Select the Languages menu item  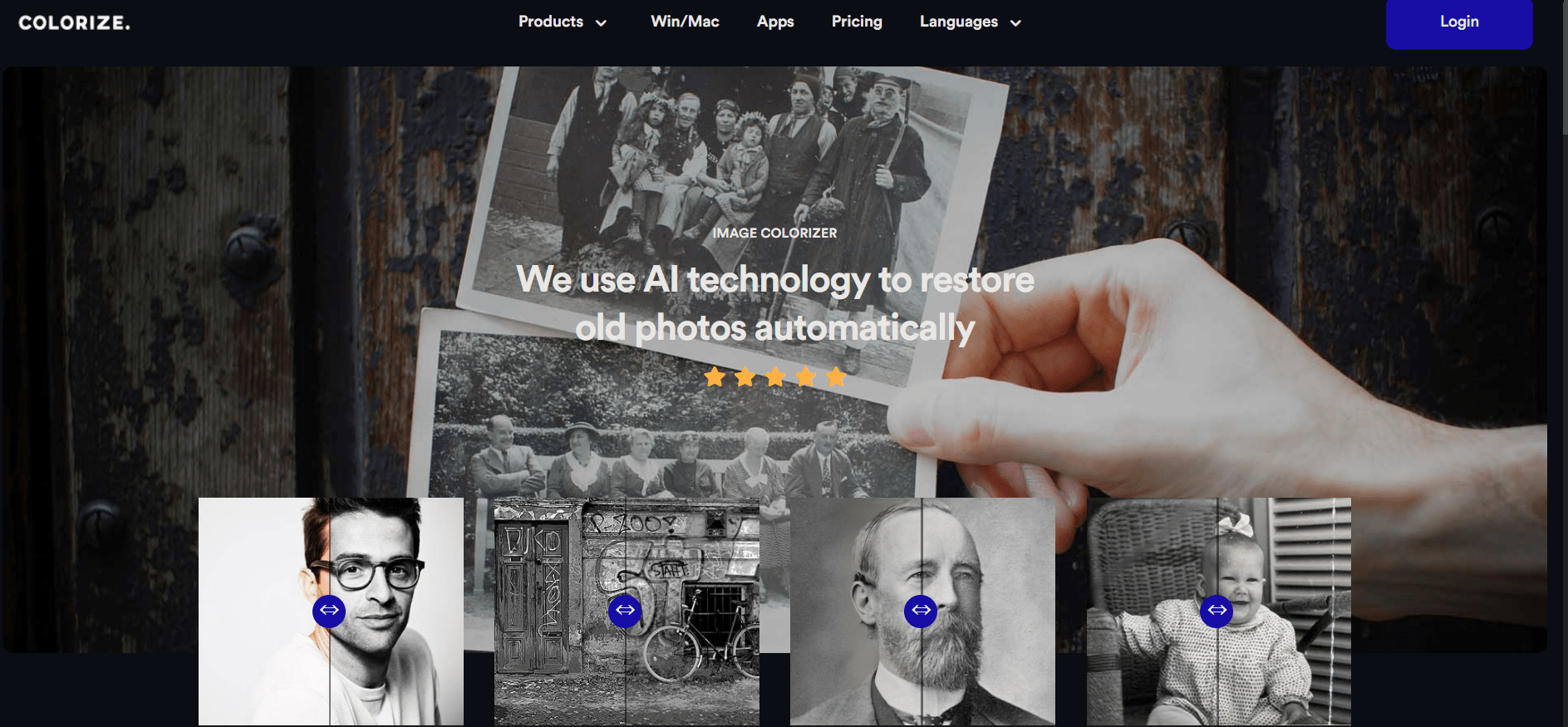point(959,22)
